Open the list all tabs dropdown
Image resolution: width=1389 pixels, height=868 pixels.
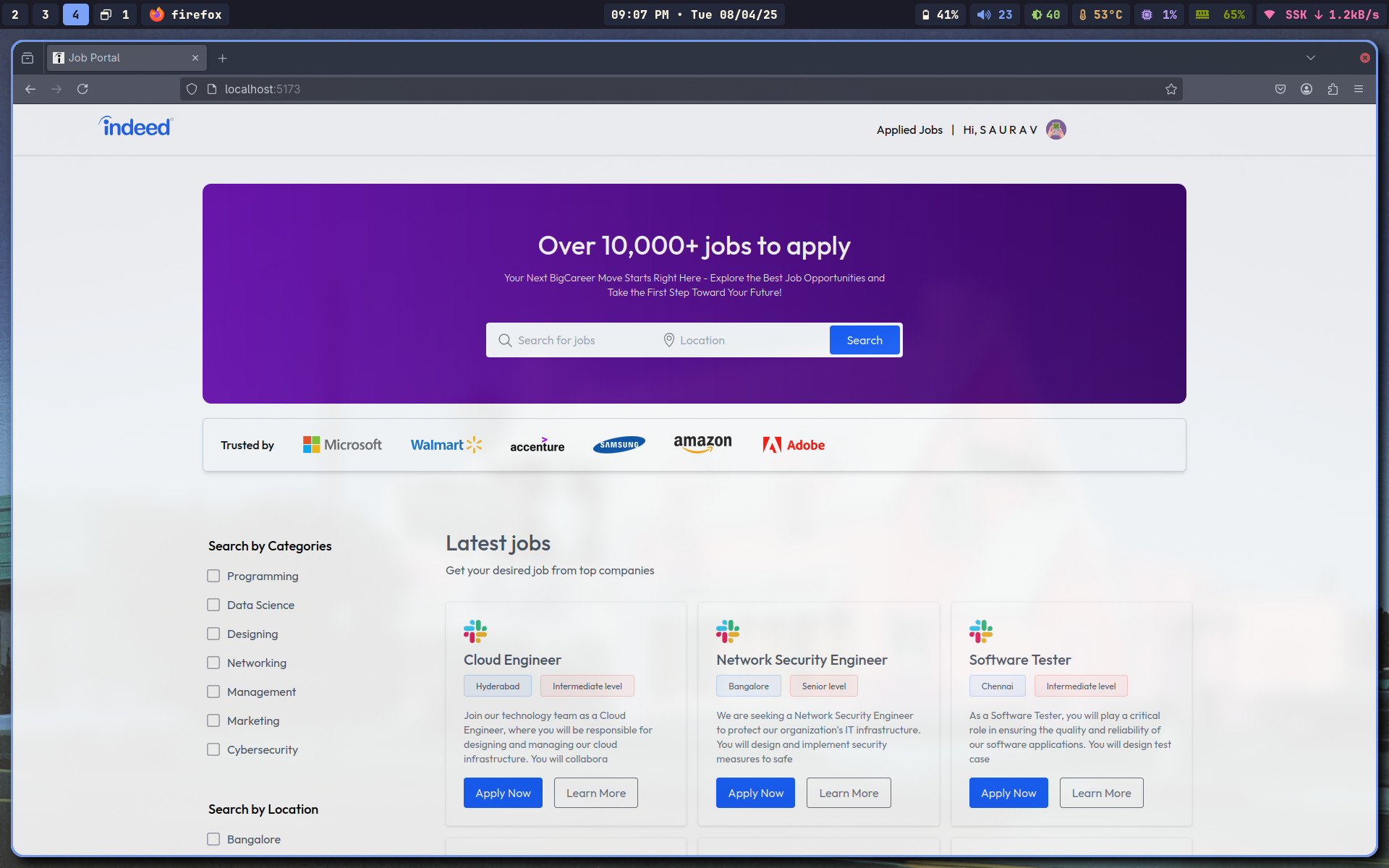pos(1311,58)
